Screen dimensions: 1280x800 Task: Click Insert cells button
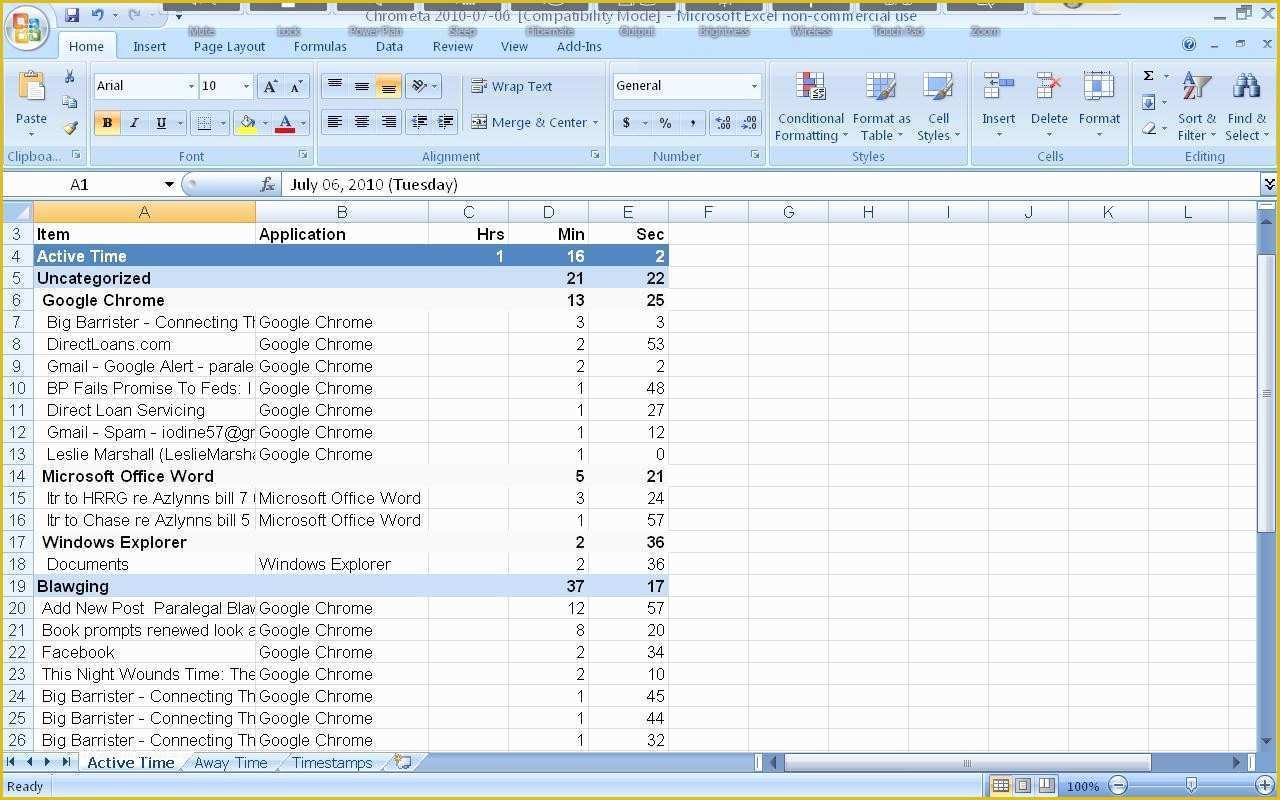(998, 107)
